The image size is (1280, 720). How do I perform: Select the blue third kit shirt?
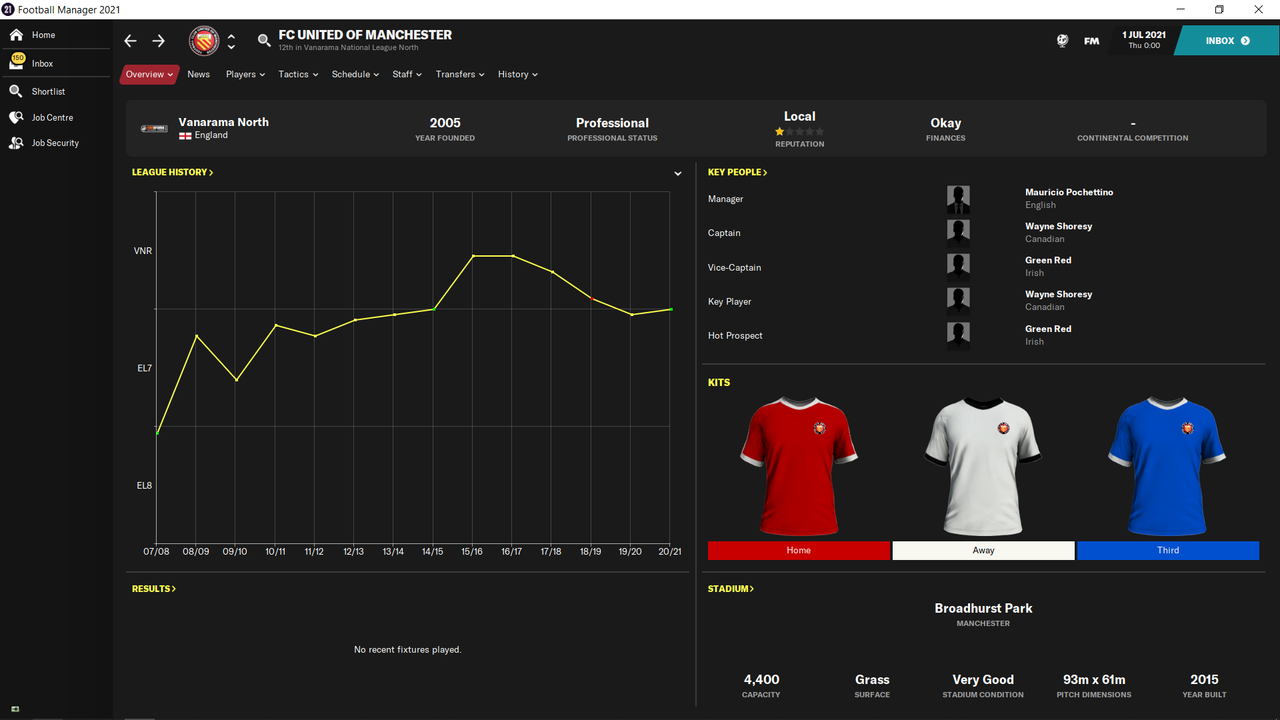[x=1167, y=466]
